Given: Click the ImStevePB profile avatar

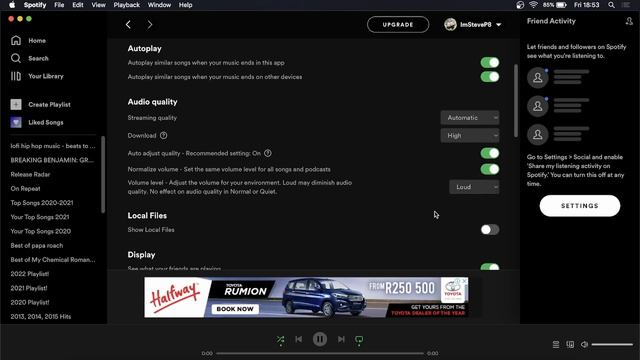Looking at the screenshot, I should point(450,24).
